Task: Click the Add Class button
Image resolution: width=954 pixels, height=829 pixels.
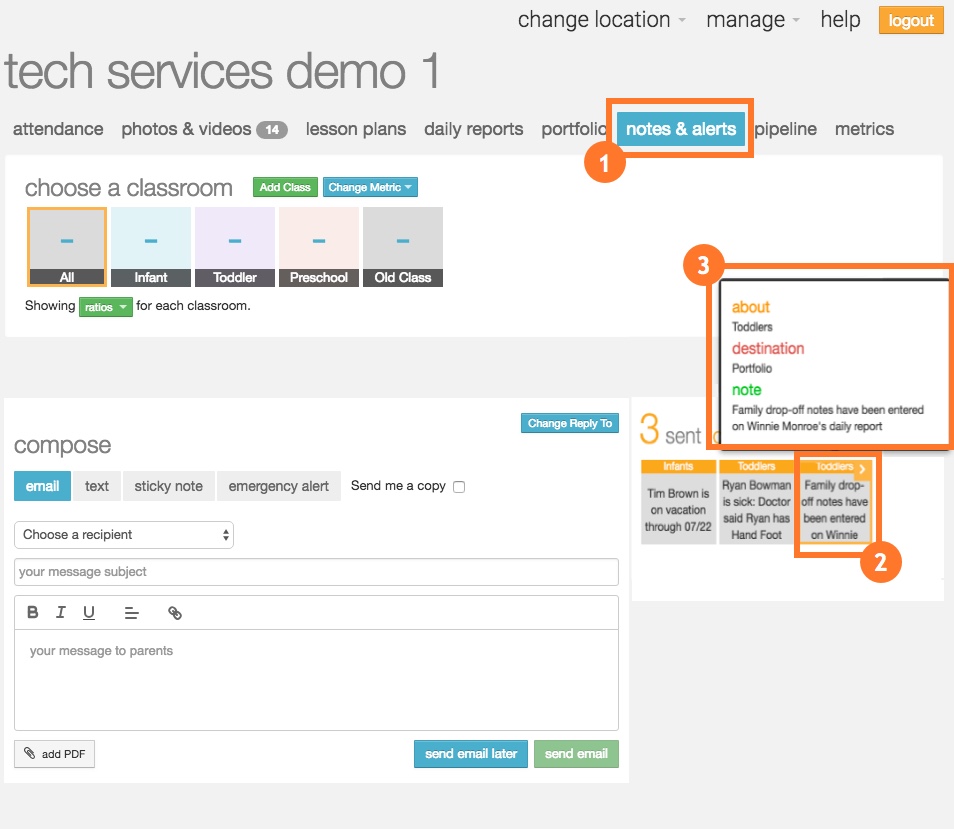Action: 285,186
